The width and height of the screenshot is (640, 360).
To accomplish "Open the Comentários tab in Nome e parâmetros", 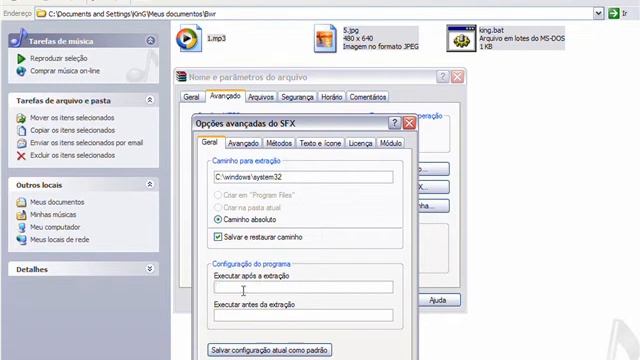I will tap(368, 97).
